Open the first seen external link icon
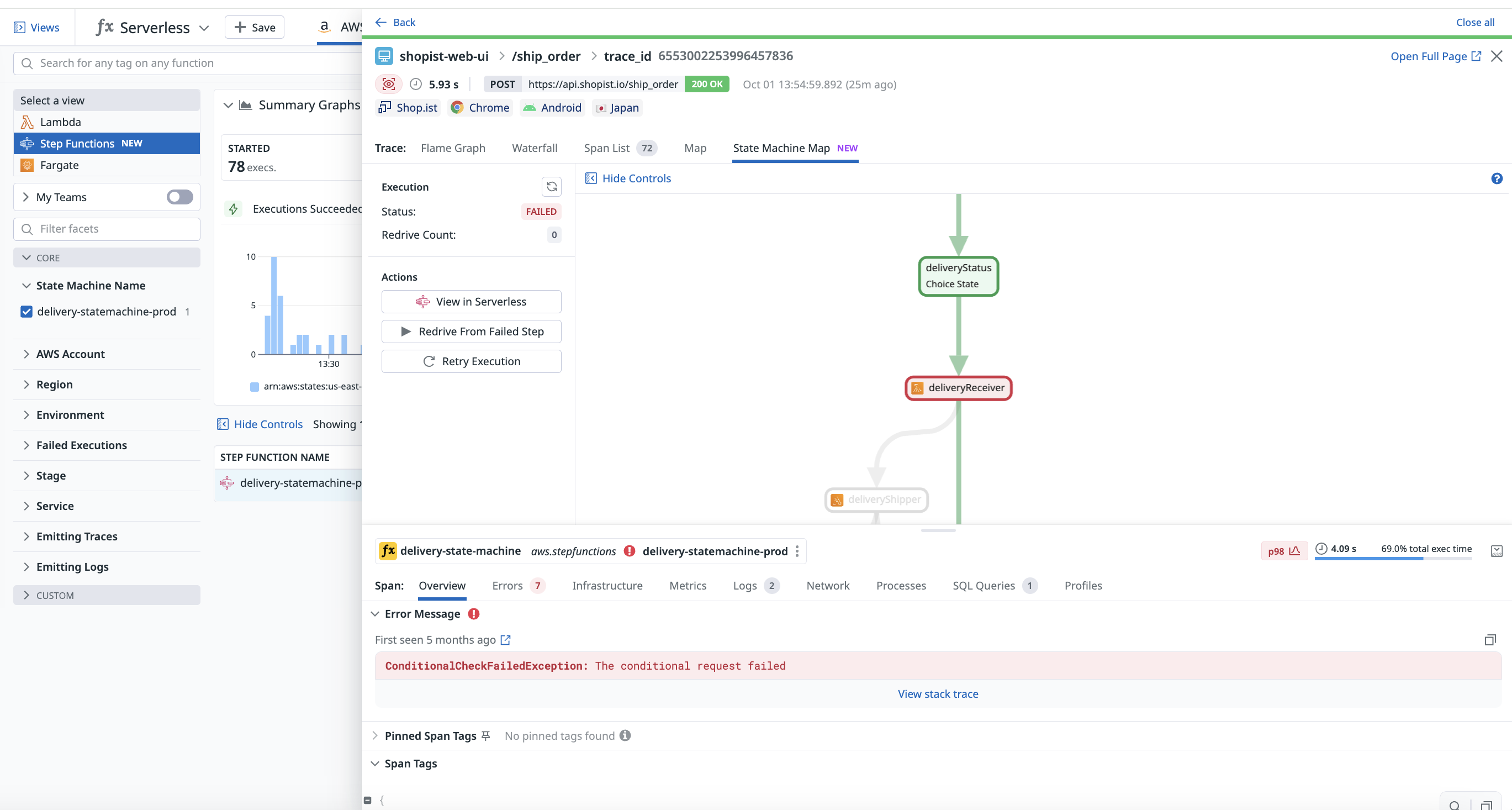Viewport: 1512px width, 810px height. click(x=505, y=640)
